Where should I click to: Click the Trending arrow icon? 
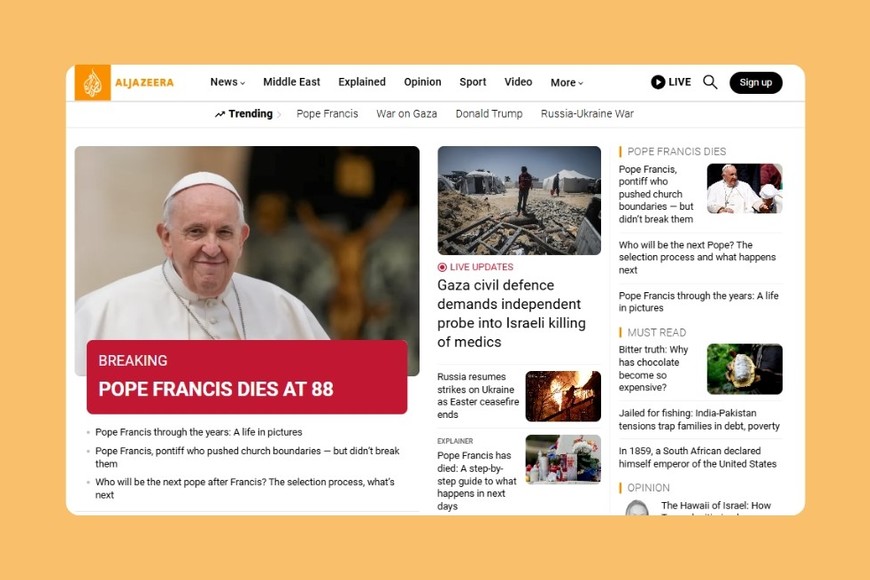[220, 114]
